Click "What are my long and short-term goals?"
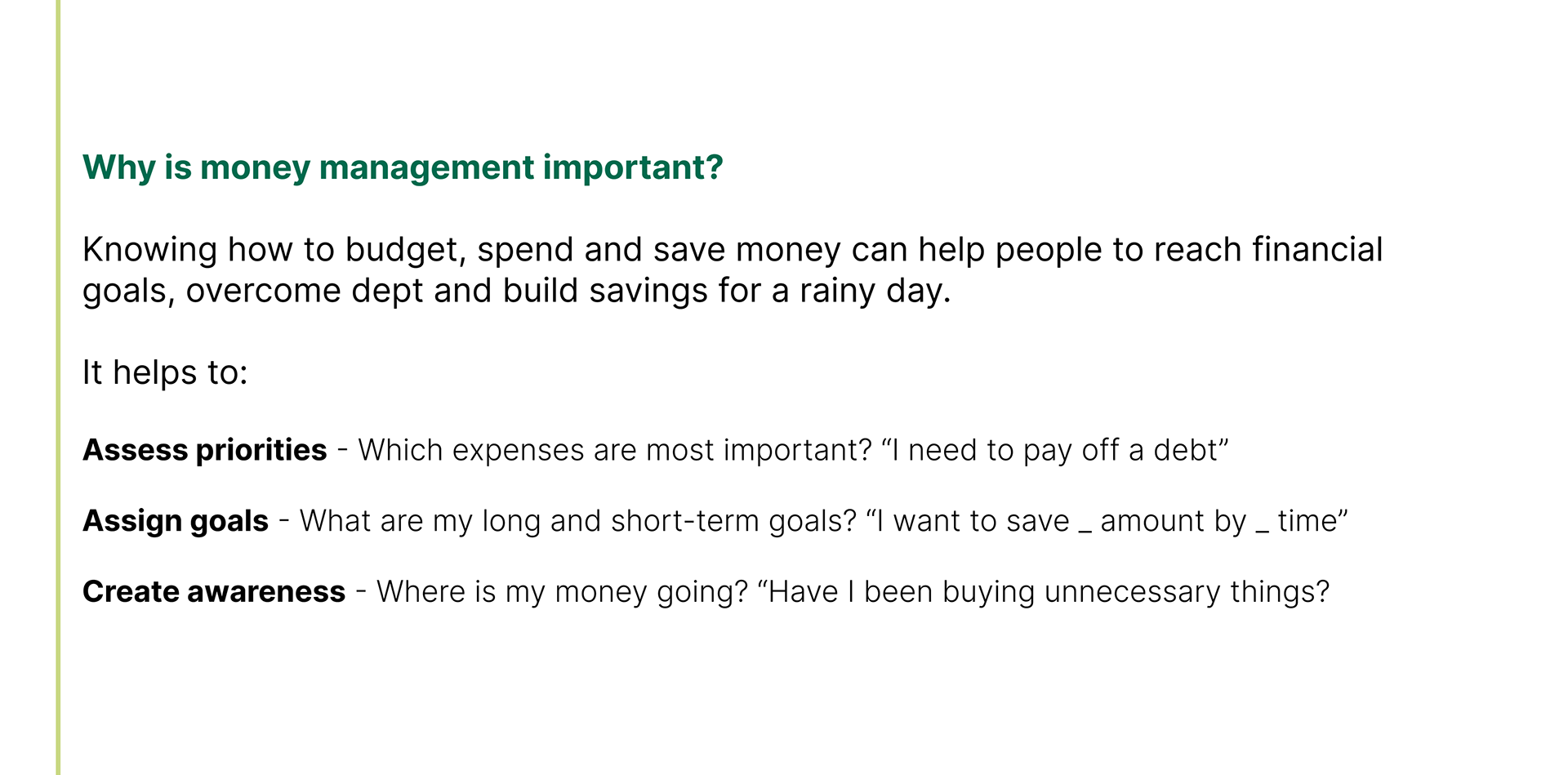The image size is (1568, 775). (x=577, y=521)
